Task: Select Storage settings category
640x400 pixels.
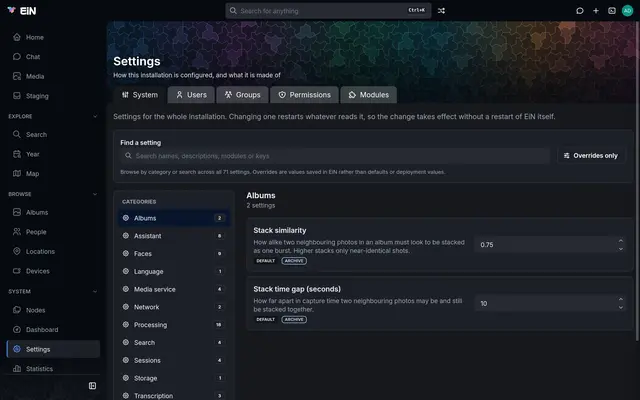Action: point(174,378)
